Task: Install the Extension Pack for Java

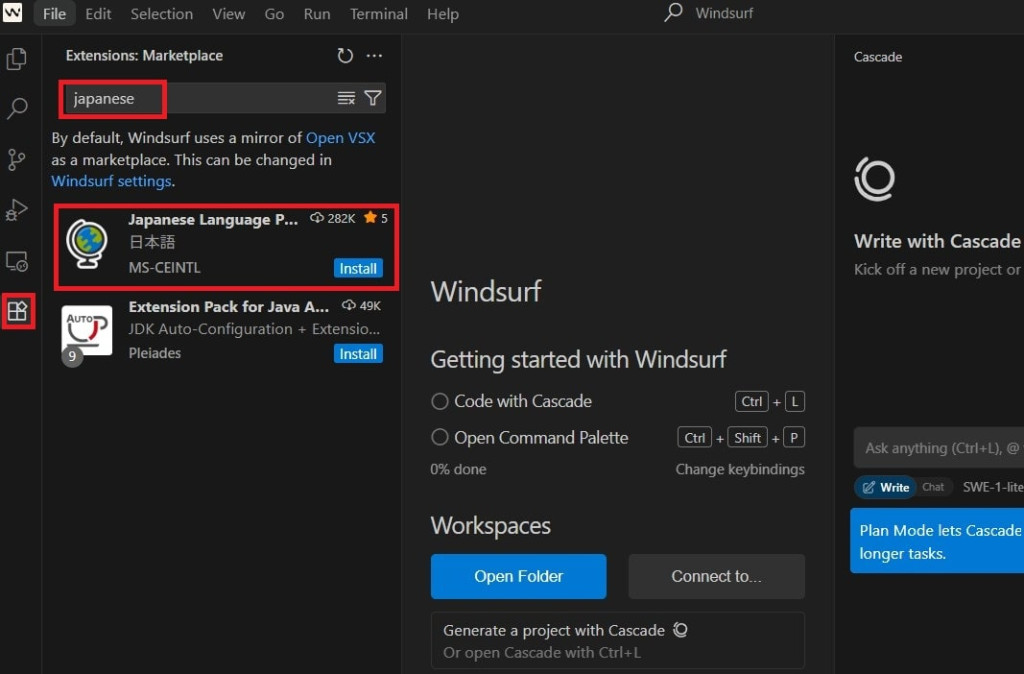Action: pos(358,354)
